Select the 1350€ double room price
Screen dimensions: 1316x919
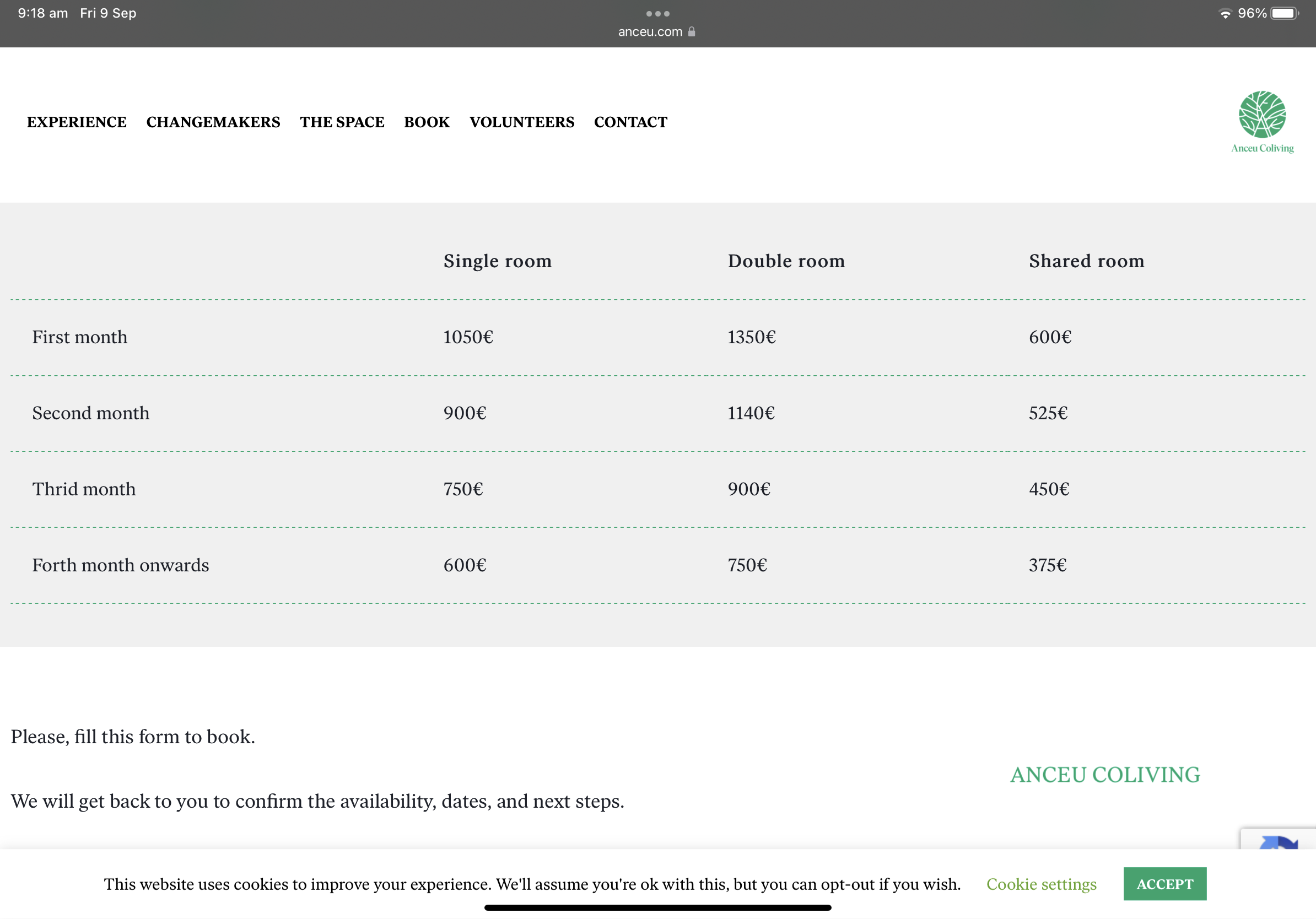(x=752, y=337)
